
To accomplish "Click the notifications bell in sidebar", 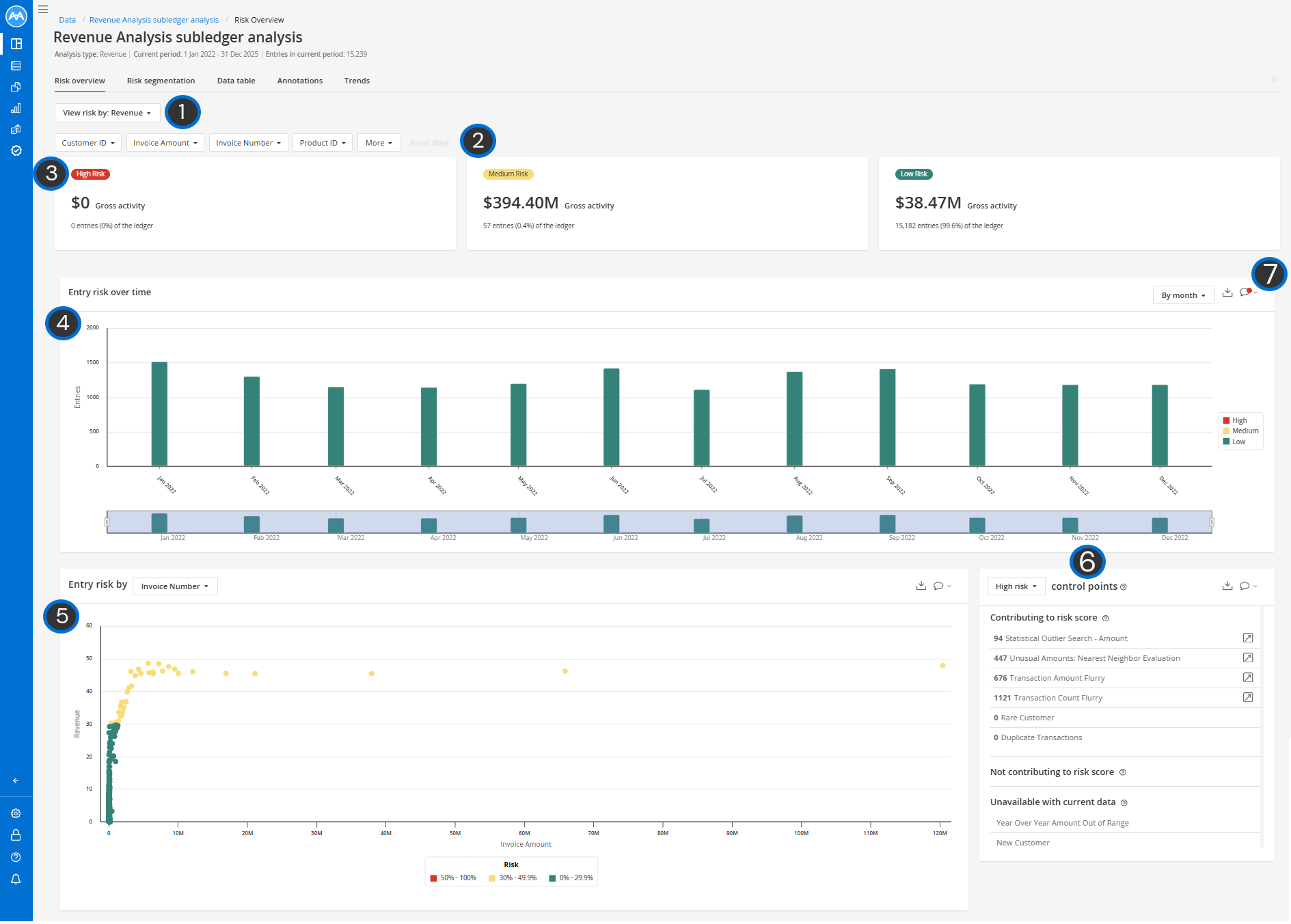I will (16, 879).
